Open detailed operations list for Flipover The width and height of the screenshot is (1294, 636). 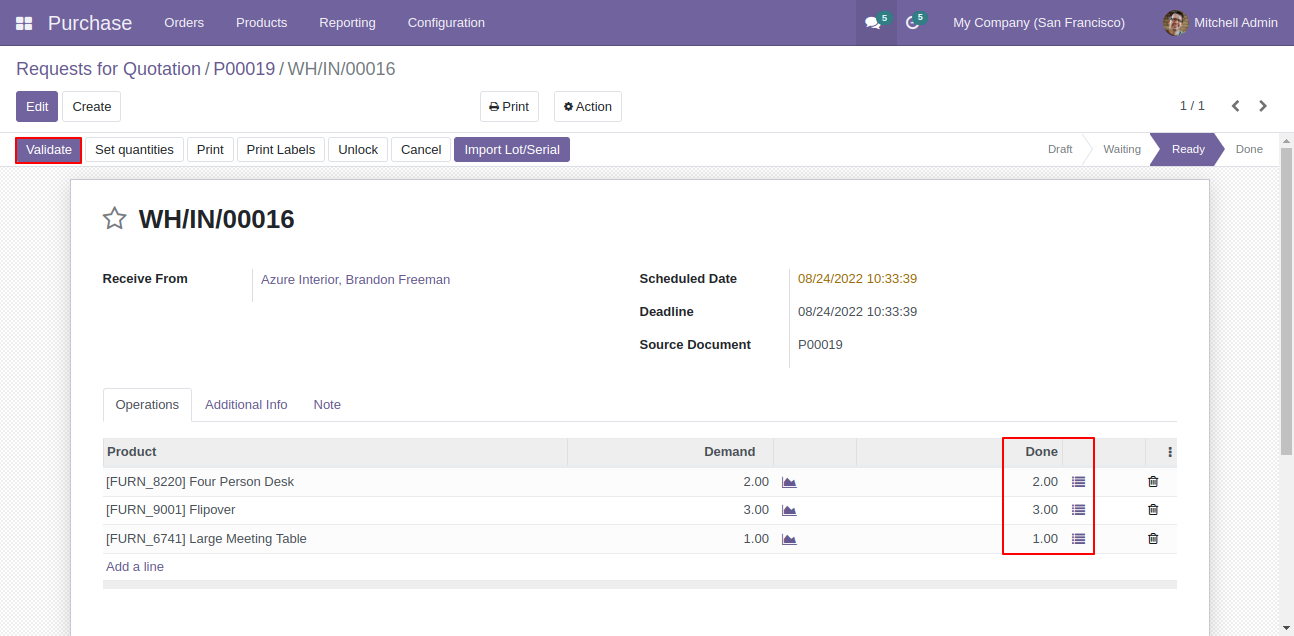click(x=1078, y=510)
